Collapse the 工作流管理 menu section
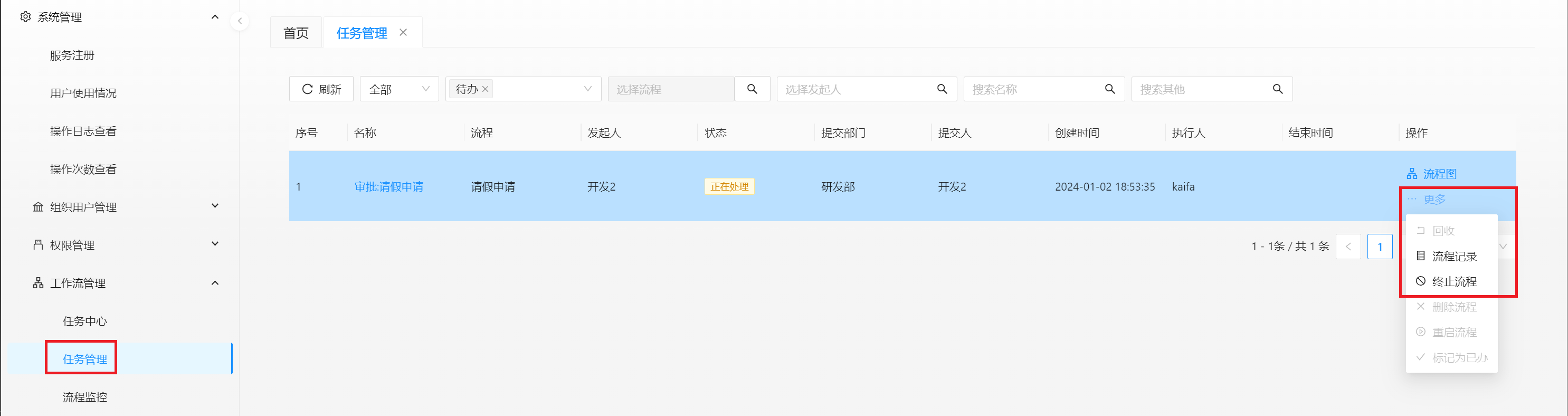 point(215,282)
